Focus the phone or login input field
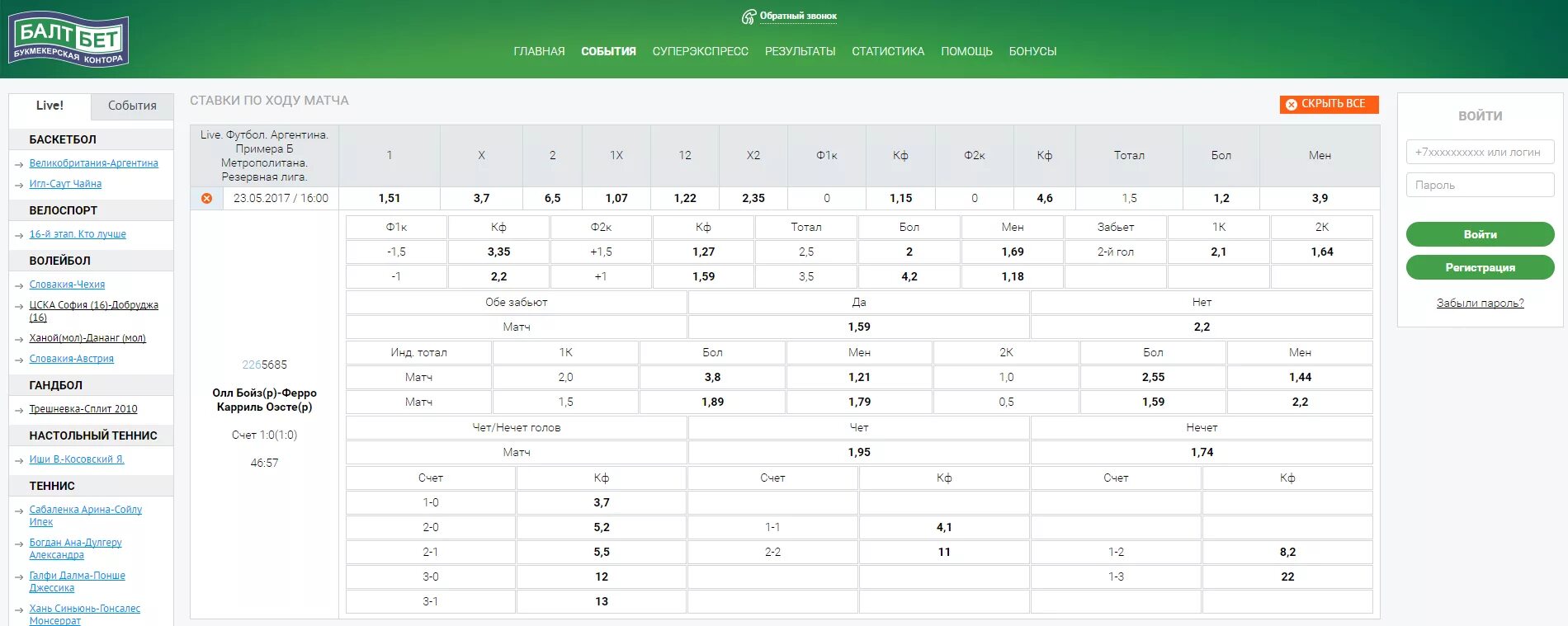1568x626 pixels. tap(1480, 152)
